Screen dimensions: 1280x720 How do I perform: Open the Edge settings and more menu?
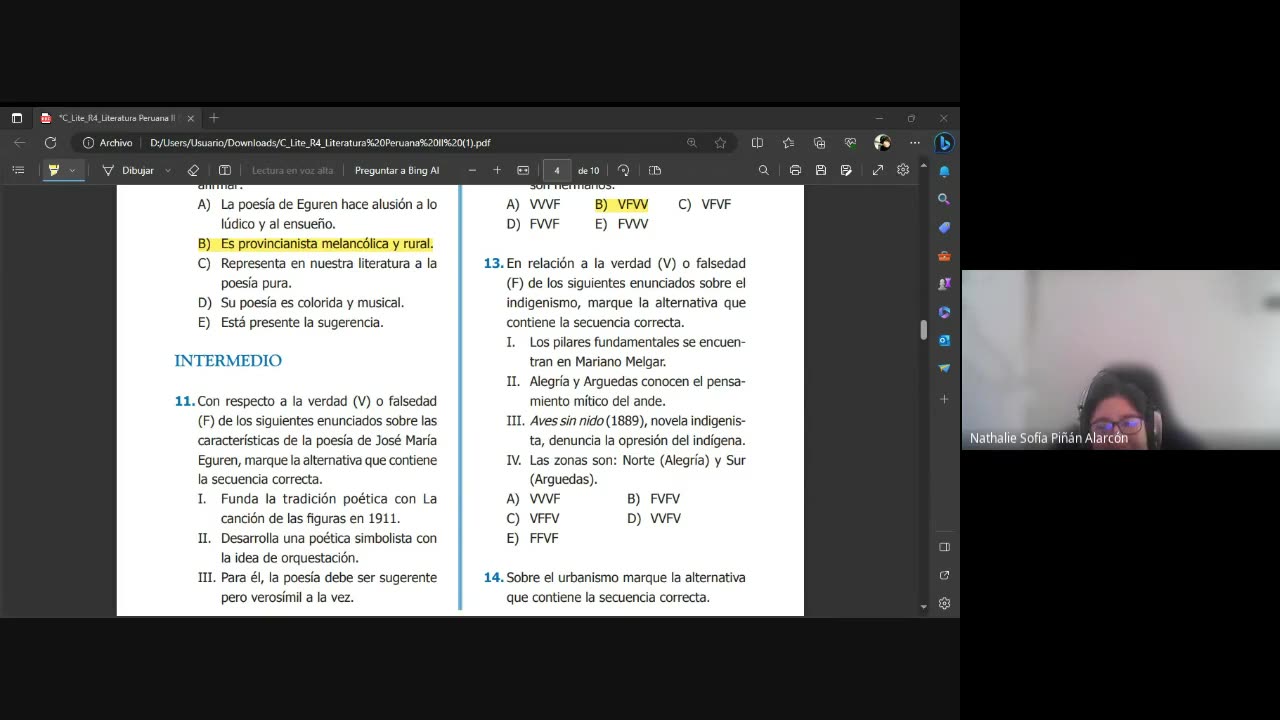pyautogui.click(x=914, y=143)
